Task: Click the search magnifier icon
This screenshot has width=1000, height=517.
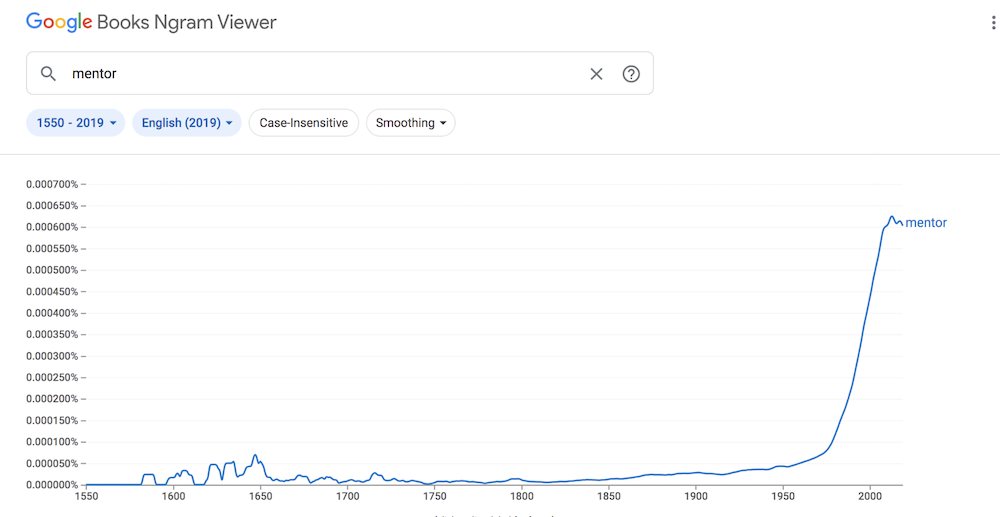Action: click(48, 73)
